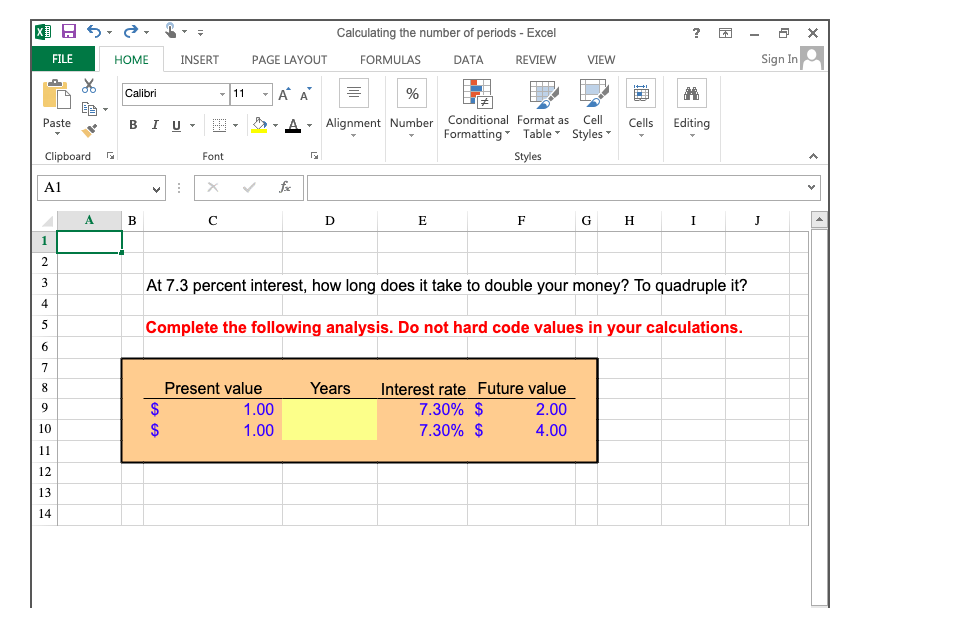Open the fill color dropdown arrow
961x627 pixels.
pos(275,126)
